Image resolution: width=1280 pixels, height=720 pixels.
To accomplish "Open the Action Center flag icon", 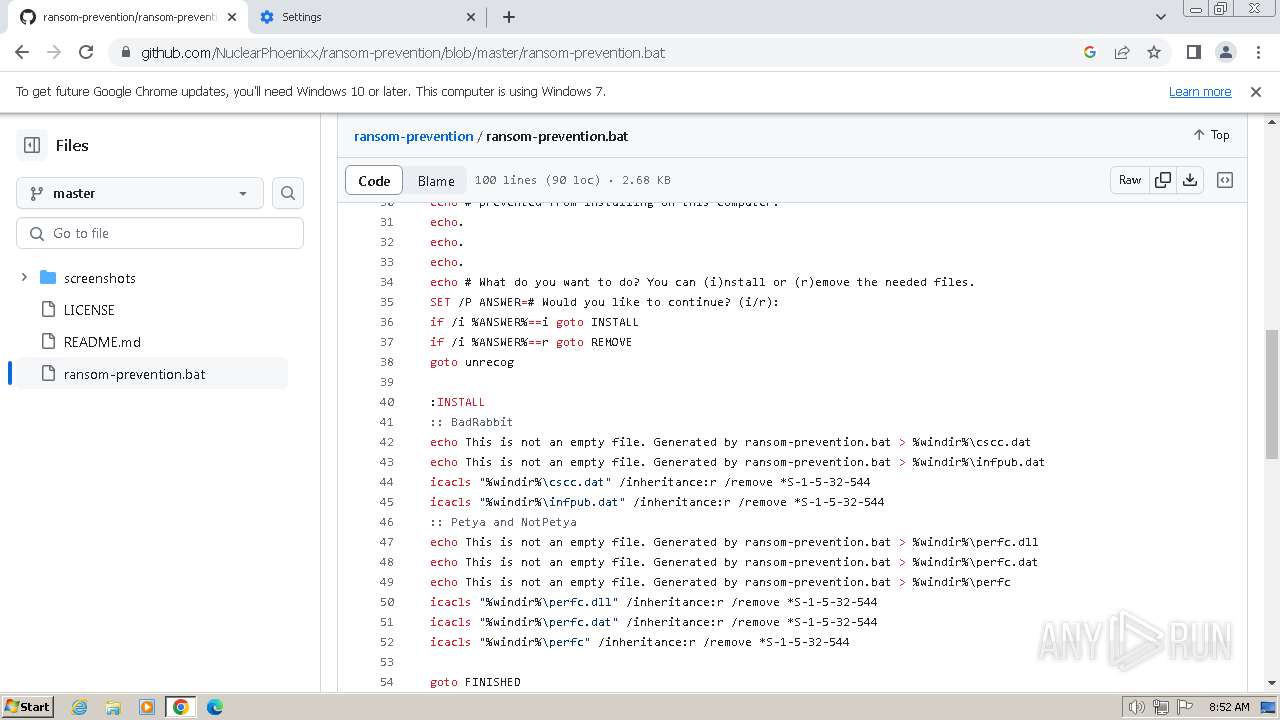I will [x=1184, y=707].
